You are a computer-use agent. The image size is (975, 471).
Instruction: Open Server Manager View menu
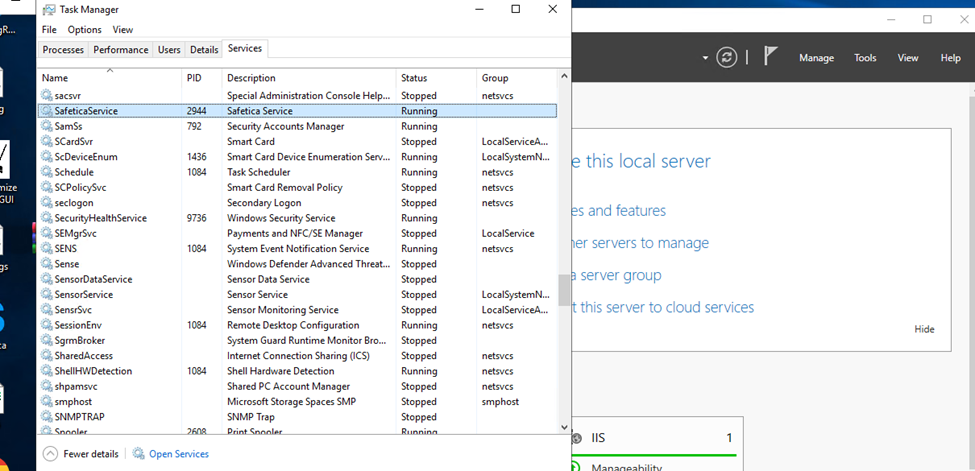coord(908,58)
